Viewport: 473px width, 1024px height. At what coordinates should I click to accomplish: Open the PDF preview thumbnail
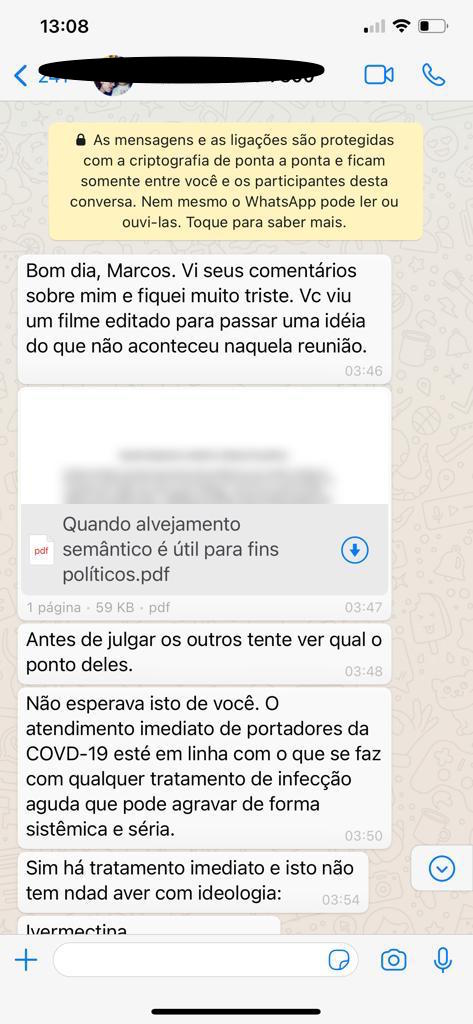click(204, 448)
